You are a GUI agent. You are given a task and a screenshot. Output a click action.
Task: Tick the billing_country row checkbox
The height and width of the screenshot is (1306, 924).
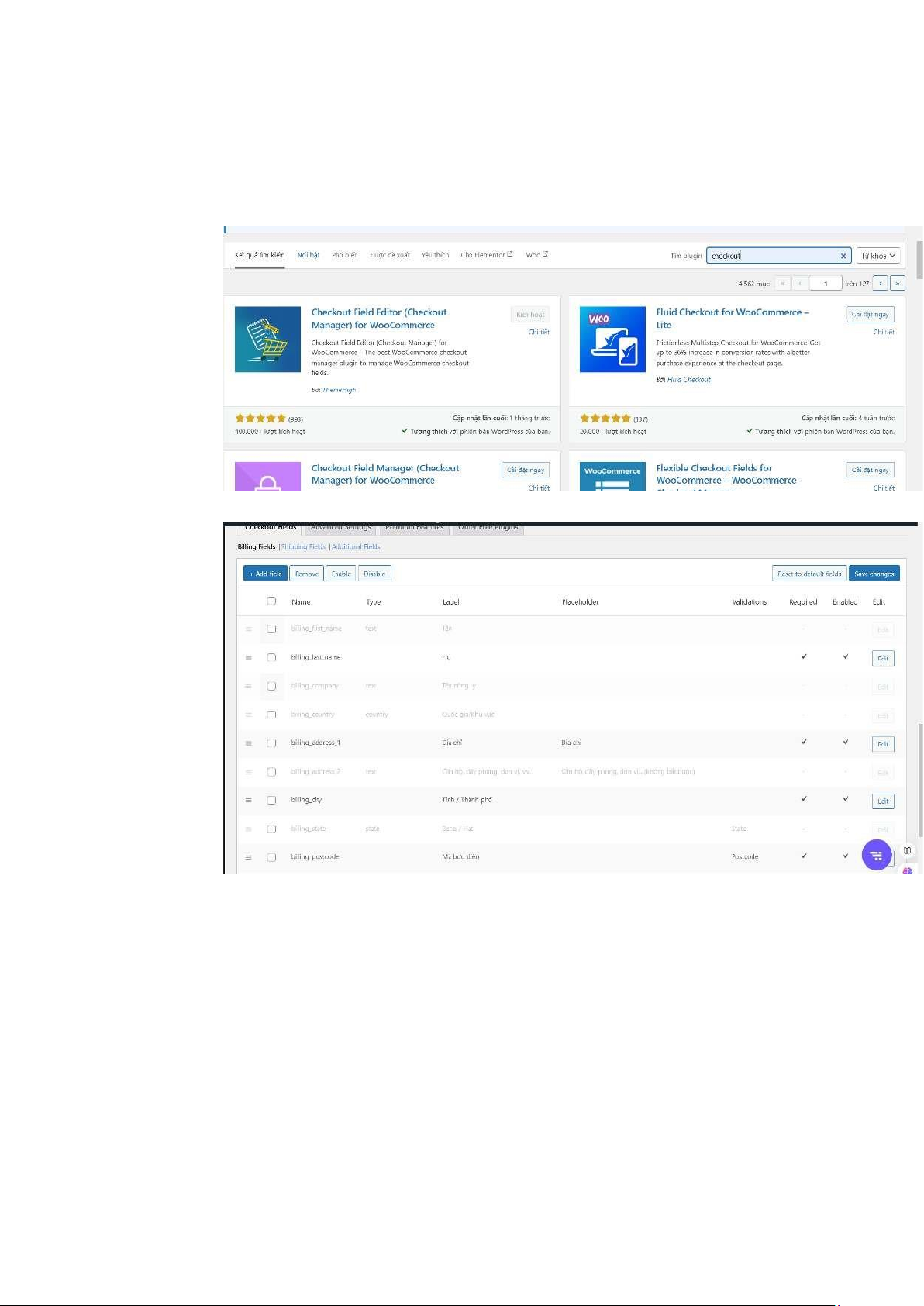[x=271, y=715]
